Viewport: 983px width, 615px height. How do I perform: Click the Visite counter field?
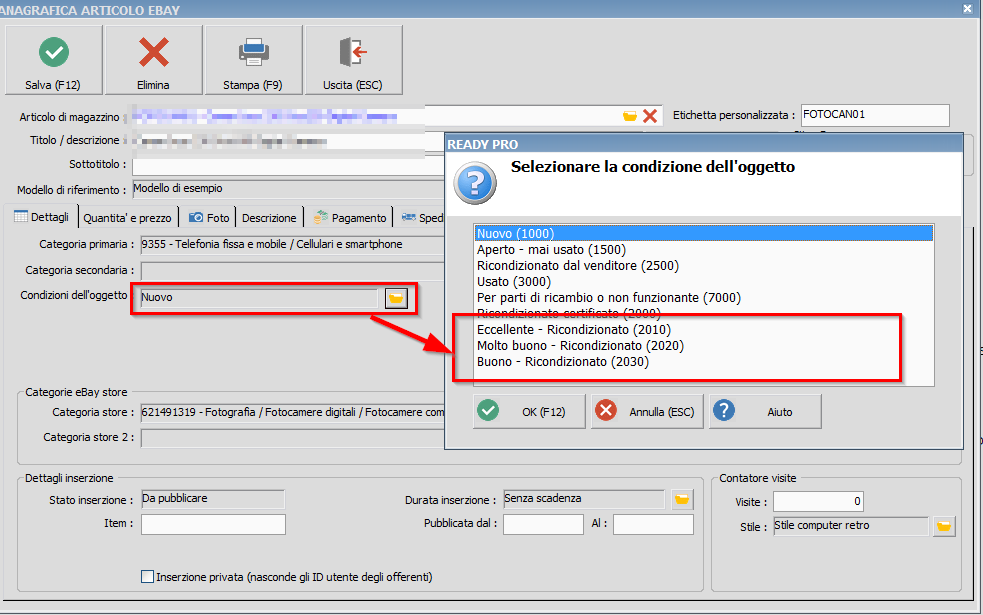coord(818,502)
